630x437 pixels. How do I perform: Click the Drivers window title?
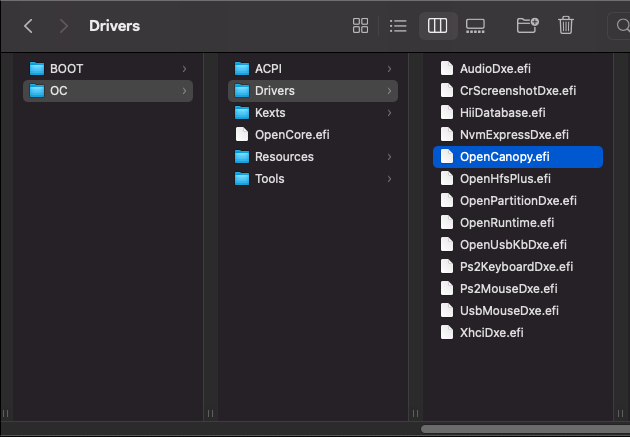pos(115,26)
